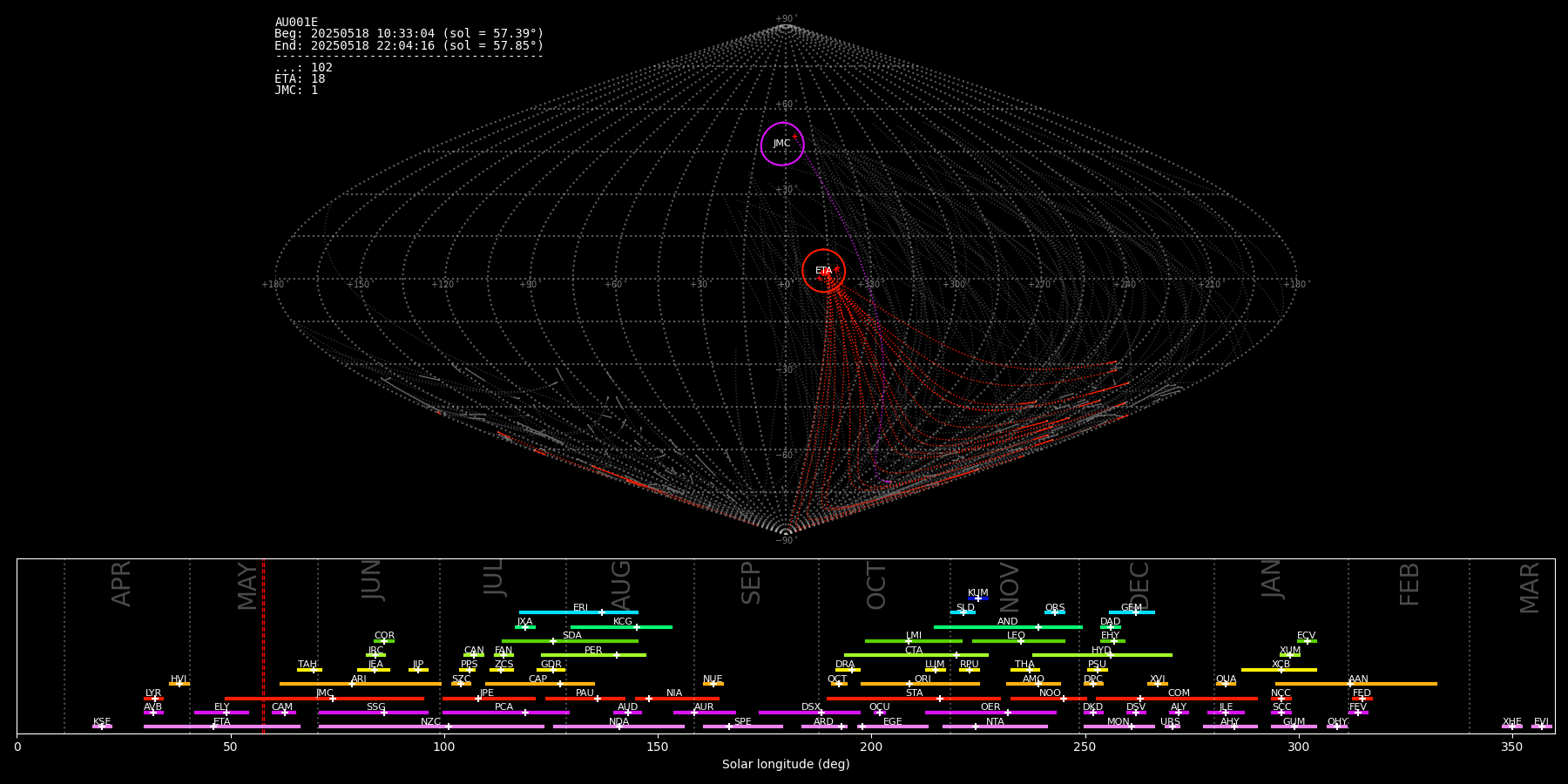Click the NDA shower bar

click(618, 727)
